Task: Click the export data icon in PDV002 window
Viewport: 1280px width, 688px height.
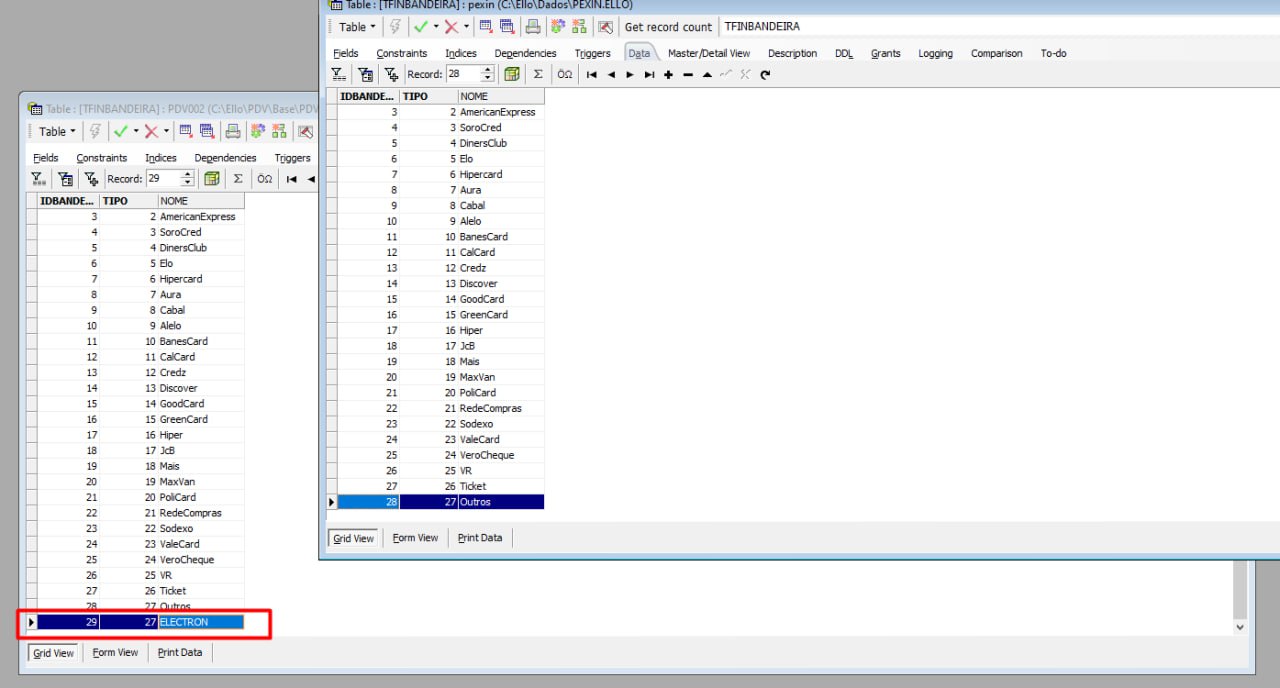Action: click(x=185, y=131)
